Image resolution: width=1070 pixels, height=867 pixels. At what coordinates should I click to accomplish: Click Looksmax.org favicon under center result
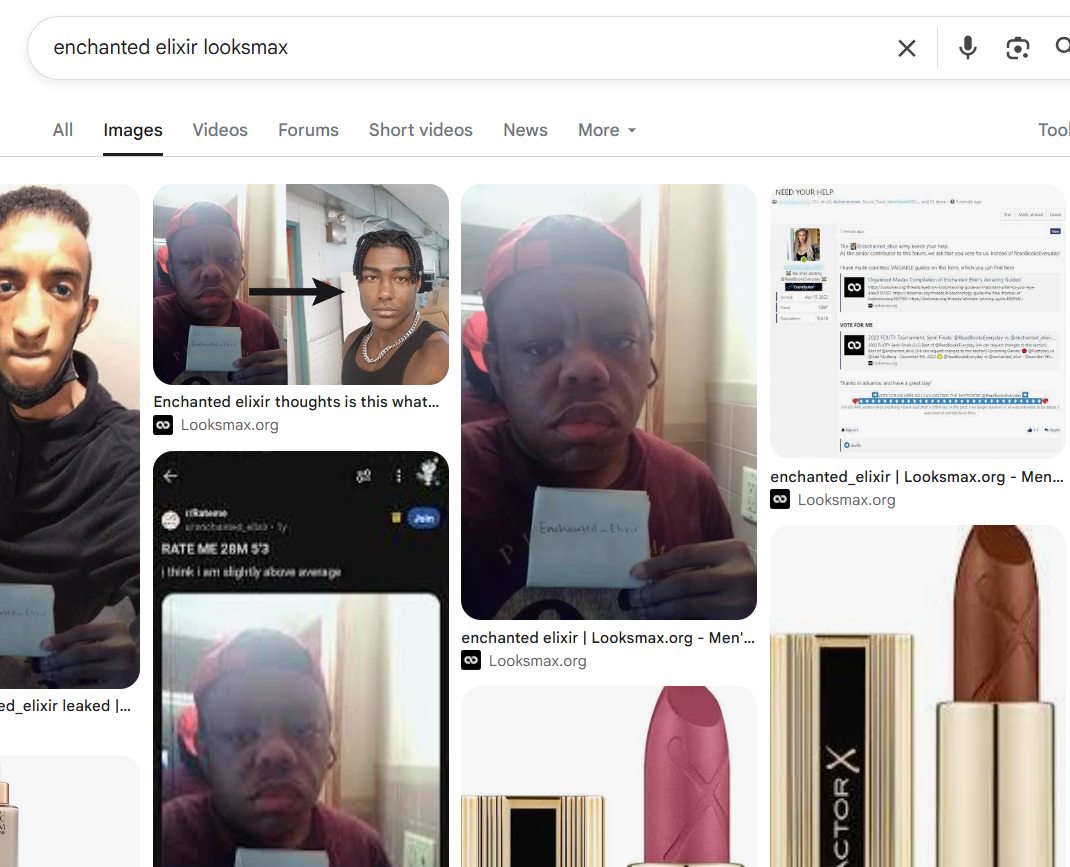click(x=471, y=660)
